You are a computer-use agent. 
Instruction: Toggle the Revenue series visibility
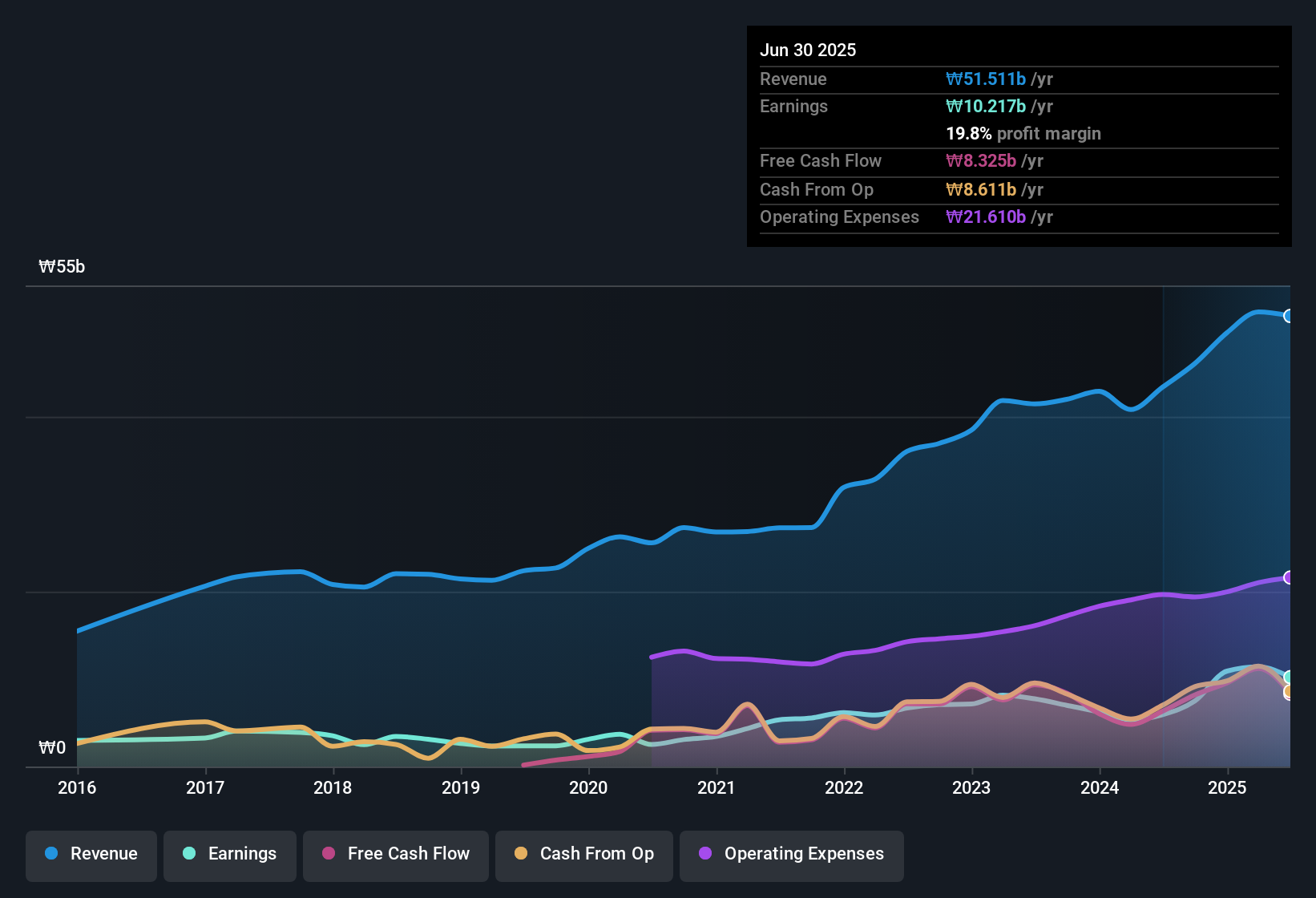(x=91, y=854)
